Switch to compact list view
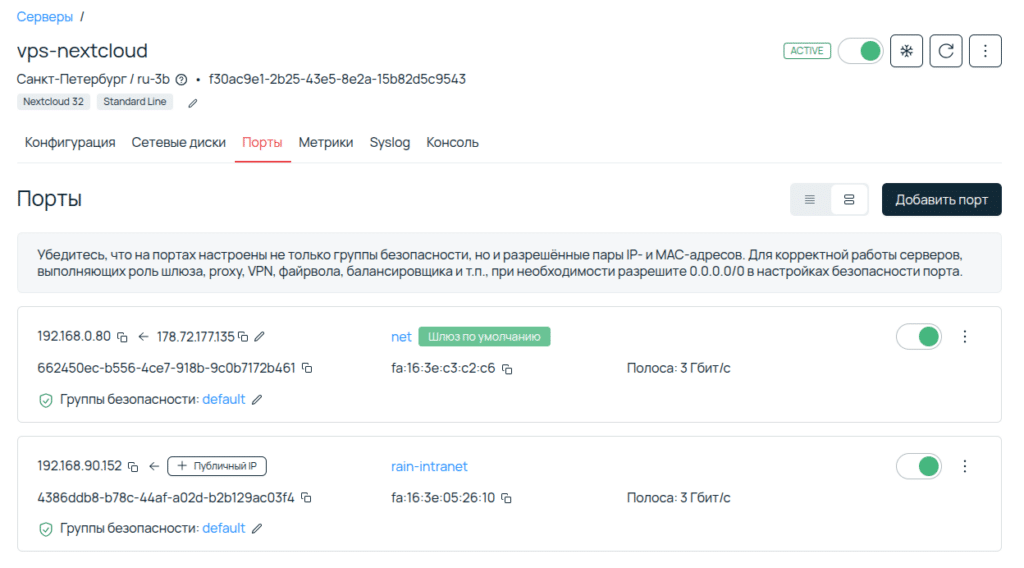This screenshot has height=568, width=1024. [x=810, y=199]
